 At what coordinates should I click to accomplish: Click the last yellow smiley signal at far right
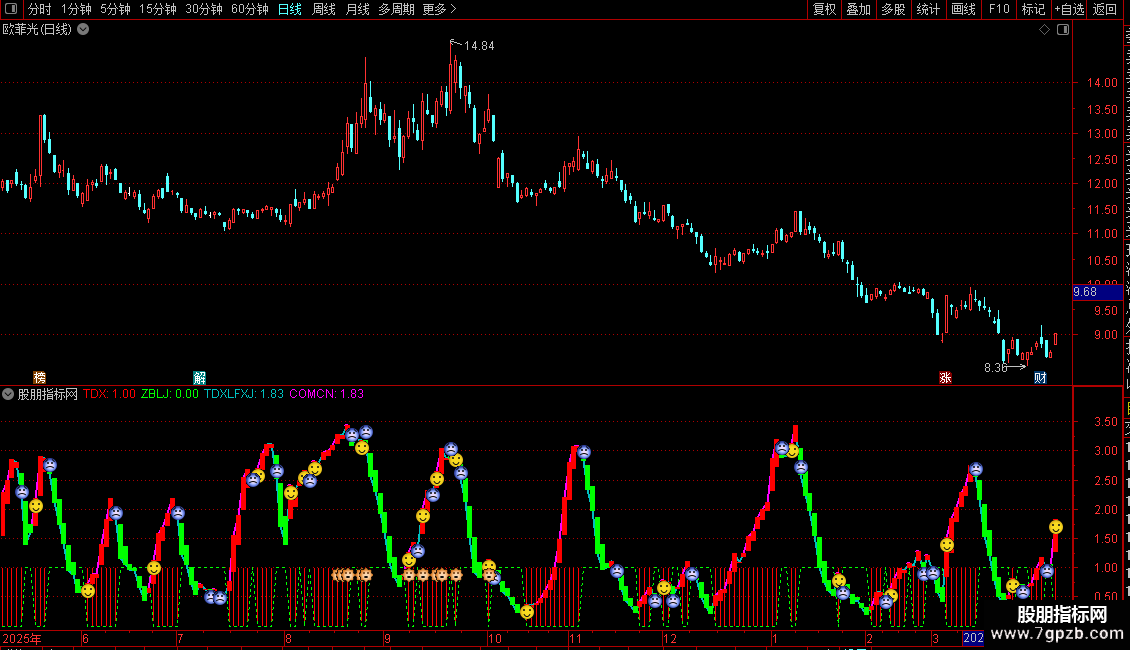point(1056,527)
